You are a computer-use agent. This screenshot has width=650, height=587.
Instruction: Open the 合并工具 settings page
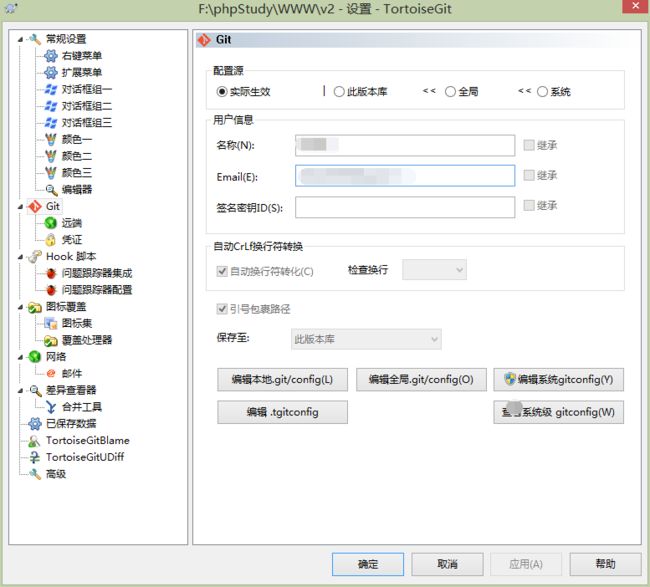pos(82,407)
